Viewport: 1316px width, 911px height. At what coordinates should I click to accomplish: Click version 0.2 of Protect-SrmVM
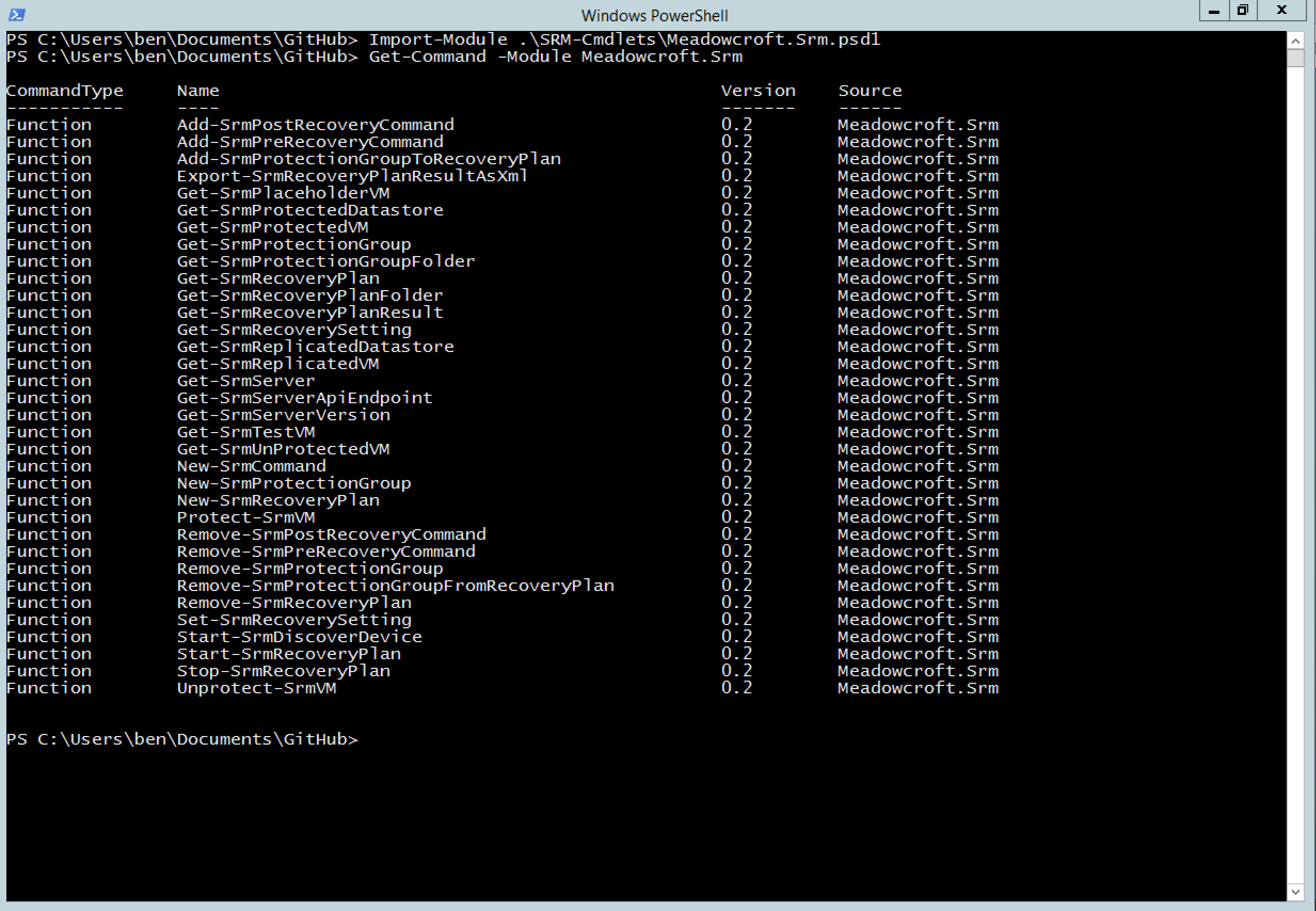[x=737, y=518]
